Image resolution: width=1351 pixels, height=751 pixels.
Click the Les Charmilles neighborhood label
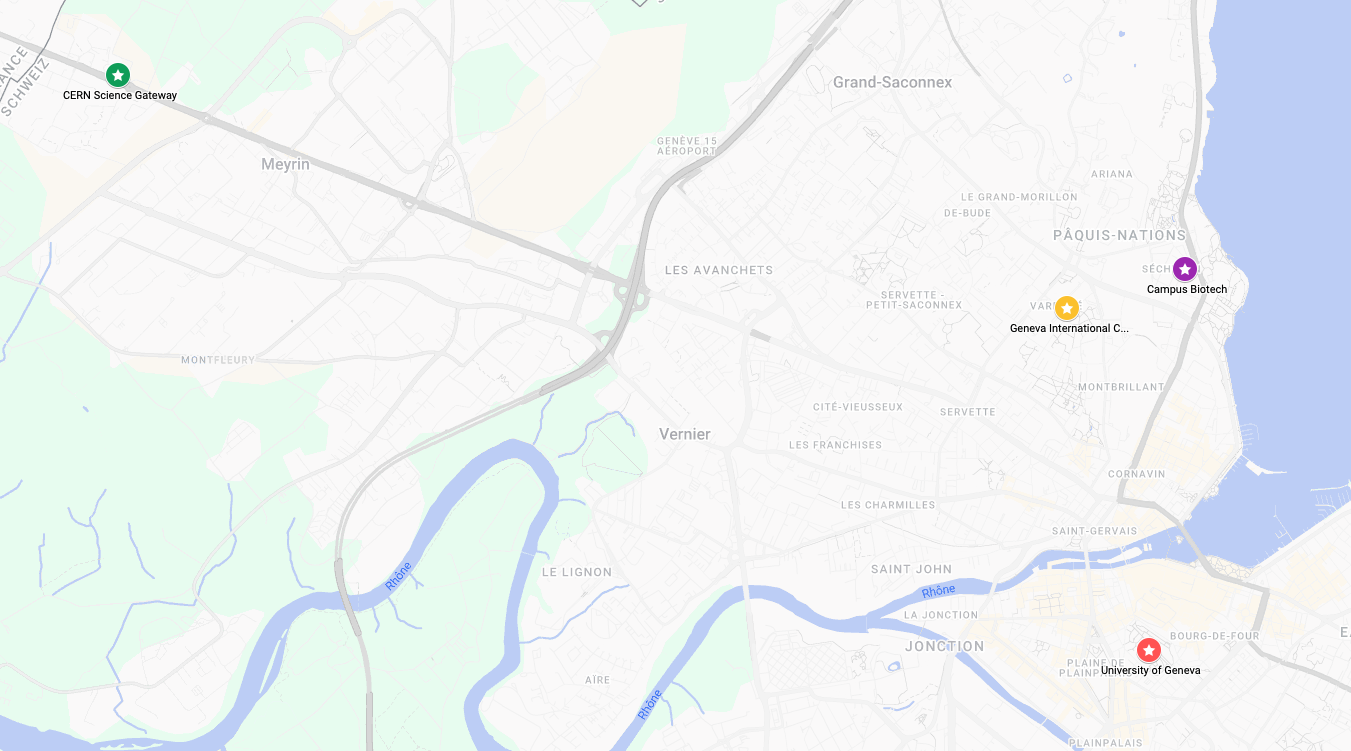(888, 505)
